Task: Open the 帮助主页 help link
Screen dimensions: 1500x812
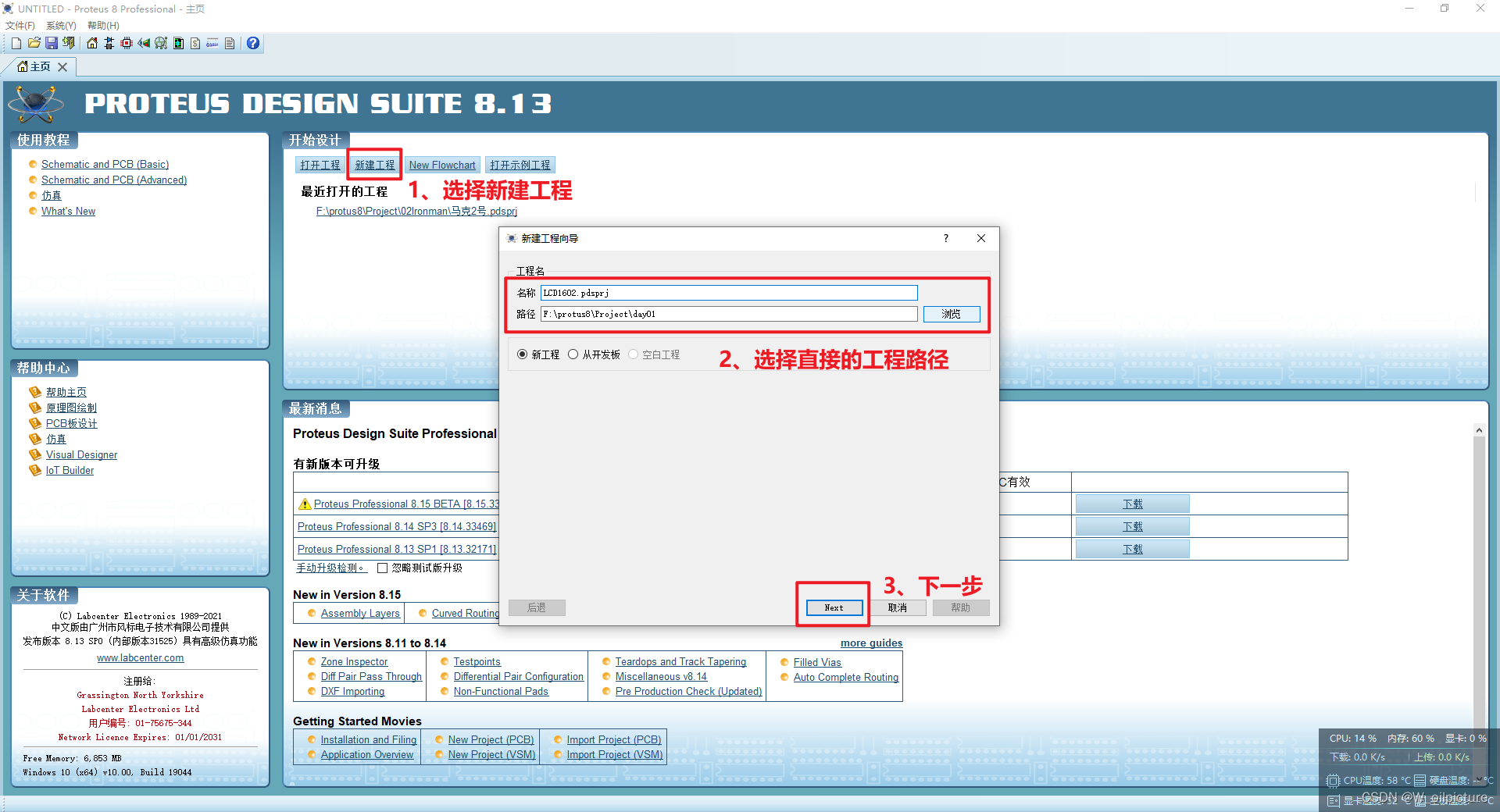Action: [66, 392]
